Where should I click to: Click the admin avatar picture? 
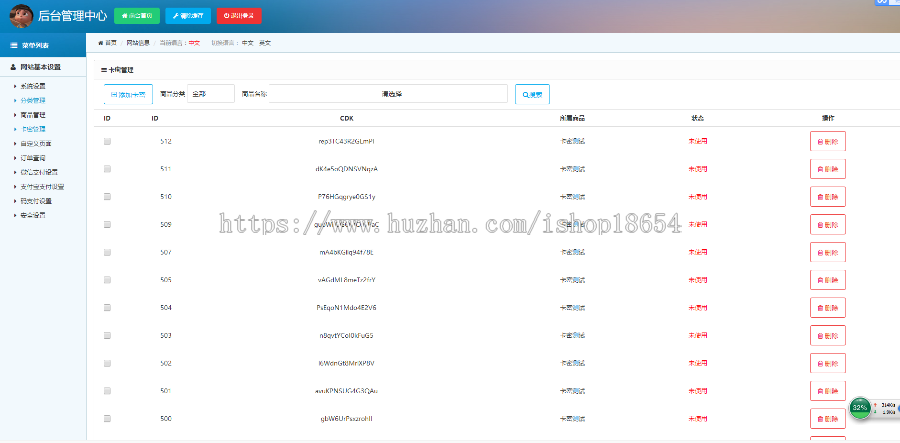pos(21,16)
